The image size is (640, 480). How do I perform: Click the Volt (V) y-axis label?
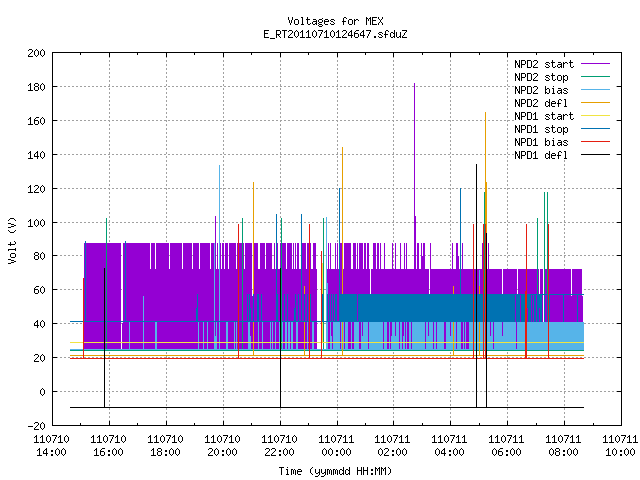[x=13, y=240]
